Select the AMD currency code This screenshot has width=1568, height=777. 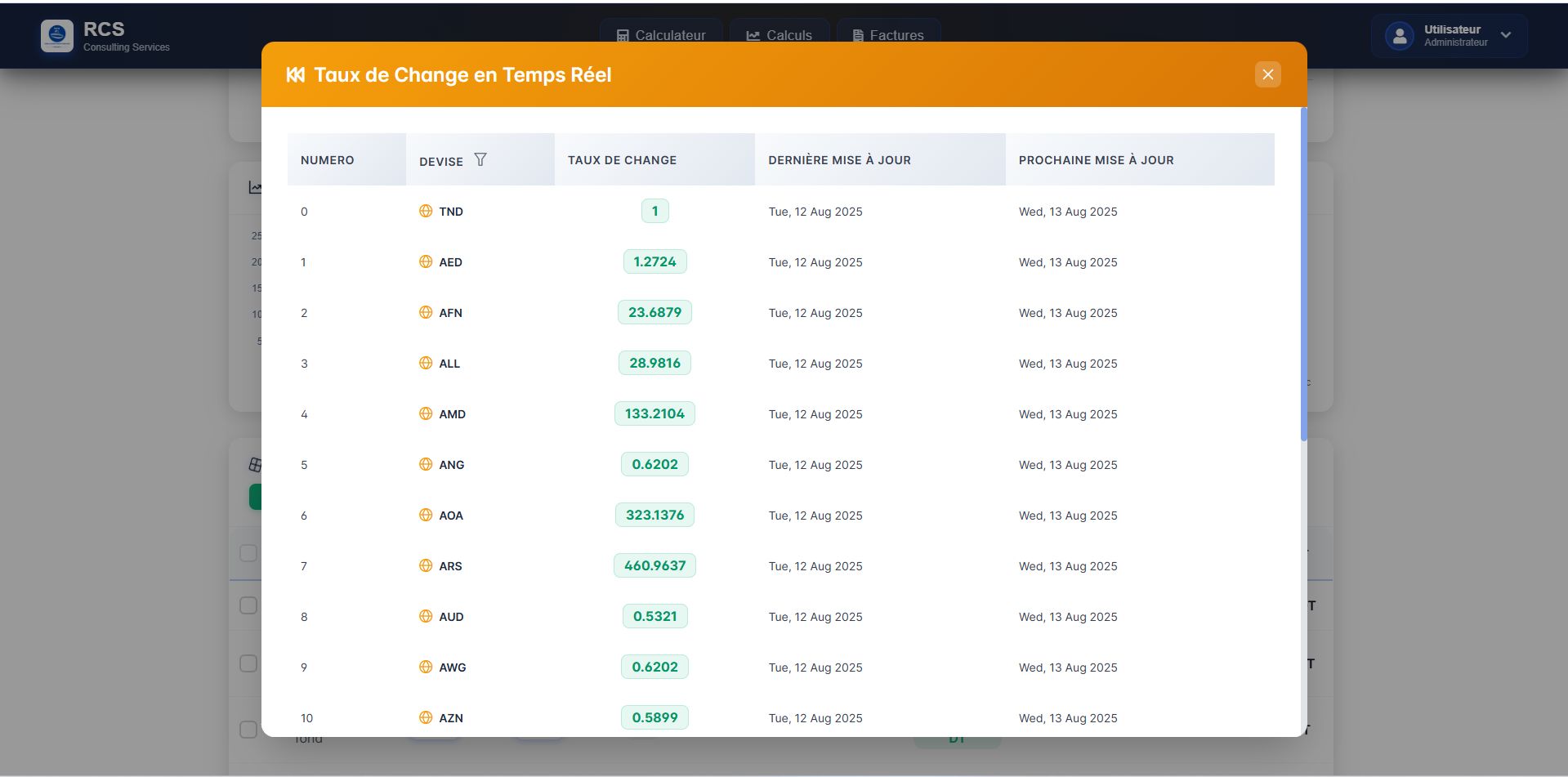click(453, 414)
